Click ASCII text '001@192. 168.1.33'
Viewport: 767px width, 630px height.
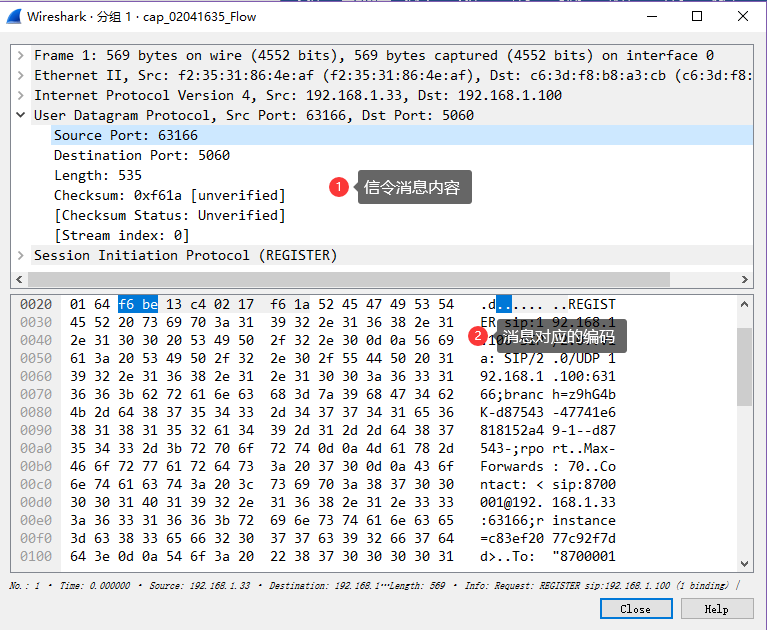click(x=548, y=502)
